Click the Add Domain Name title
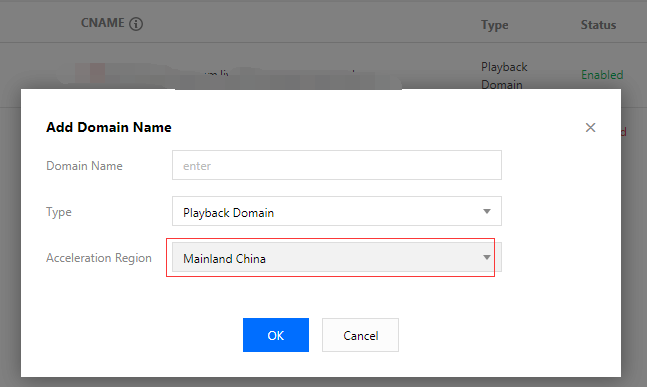Screen dimensions: 647x387 point(109,127)
